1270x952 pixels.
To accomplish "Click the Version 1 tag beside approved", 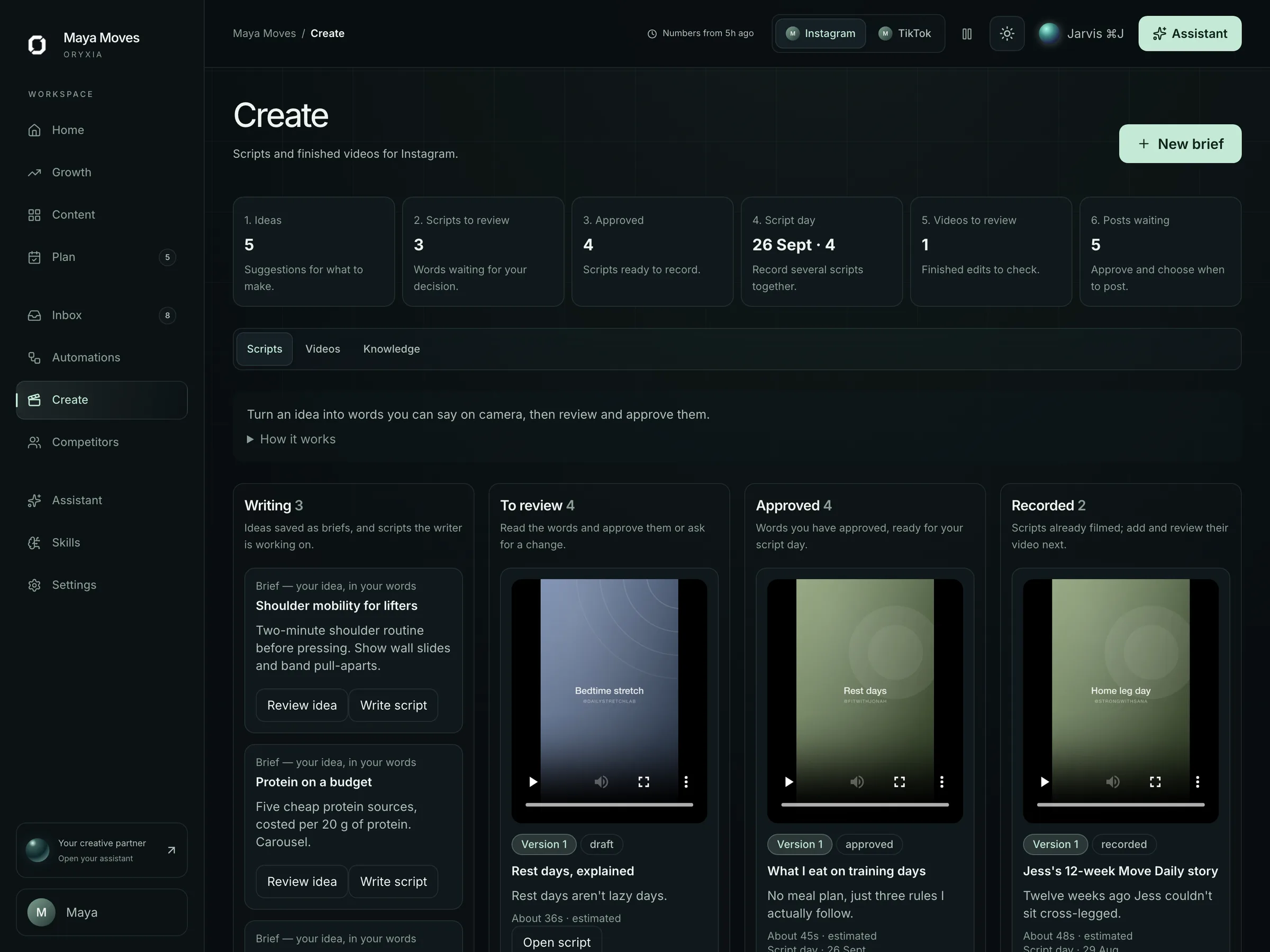I will point(800,845).
